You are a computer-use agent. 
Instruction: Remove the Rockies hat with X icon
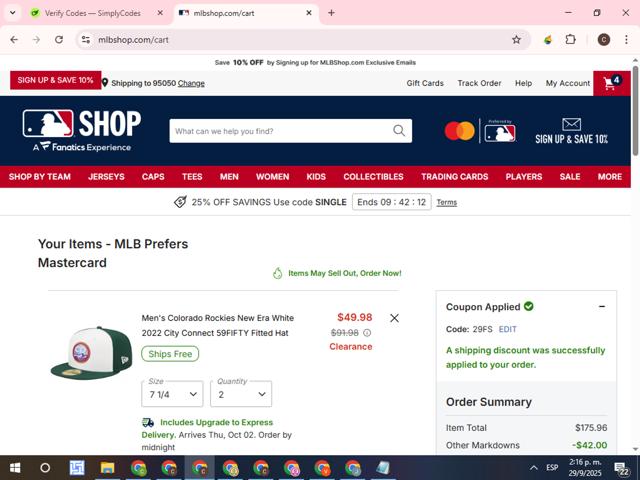[394, 318]
